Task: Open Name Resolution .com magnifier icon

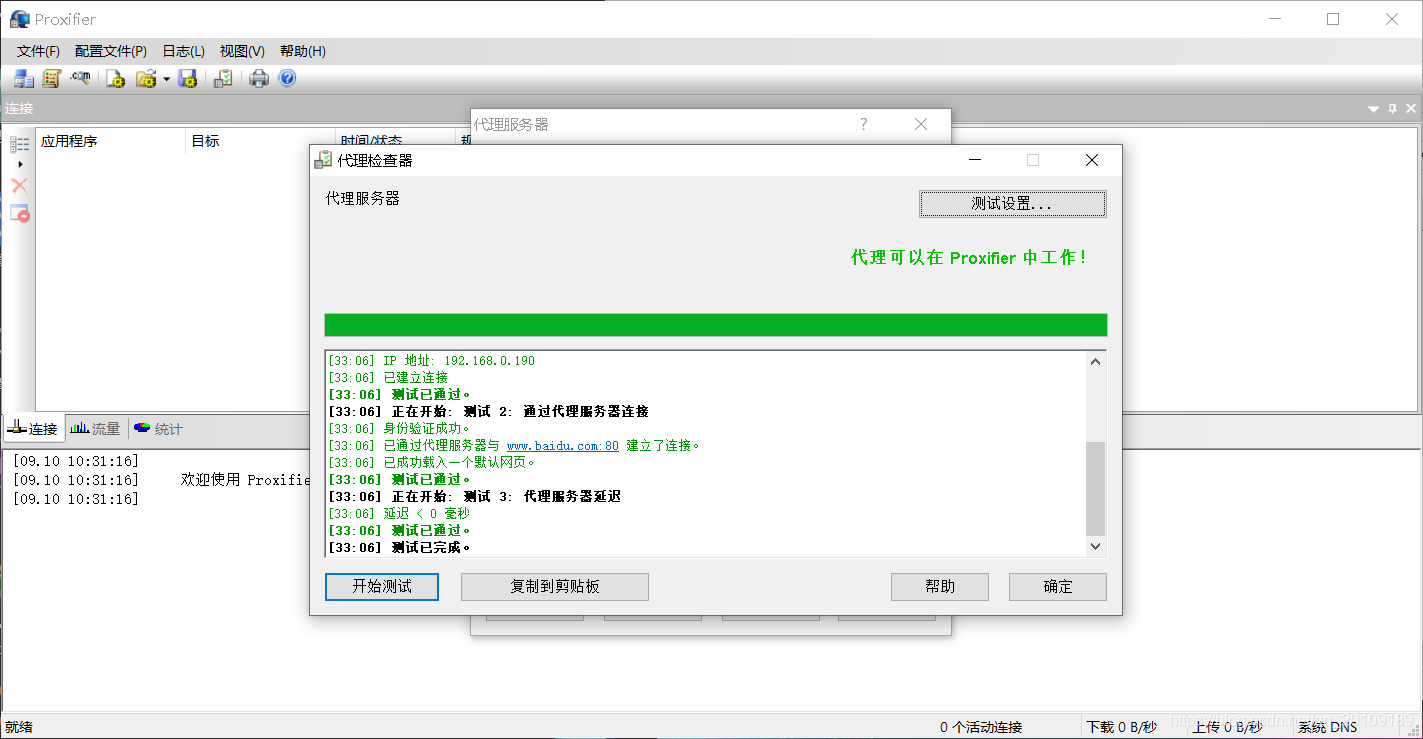Action: (x=80, y=78)
